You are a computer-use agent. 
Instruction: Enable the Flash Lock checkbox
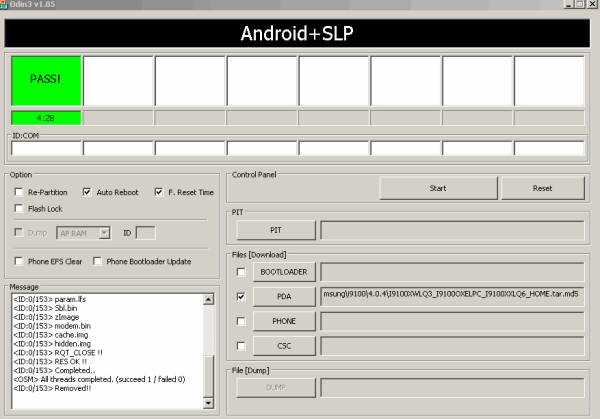18,208
